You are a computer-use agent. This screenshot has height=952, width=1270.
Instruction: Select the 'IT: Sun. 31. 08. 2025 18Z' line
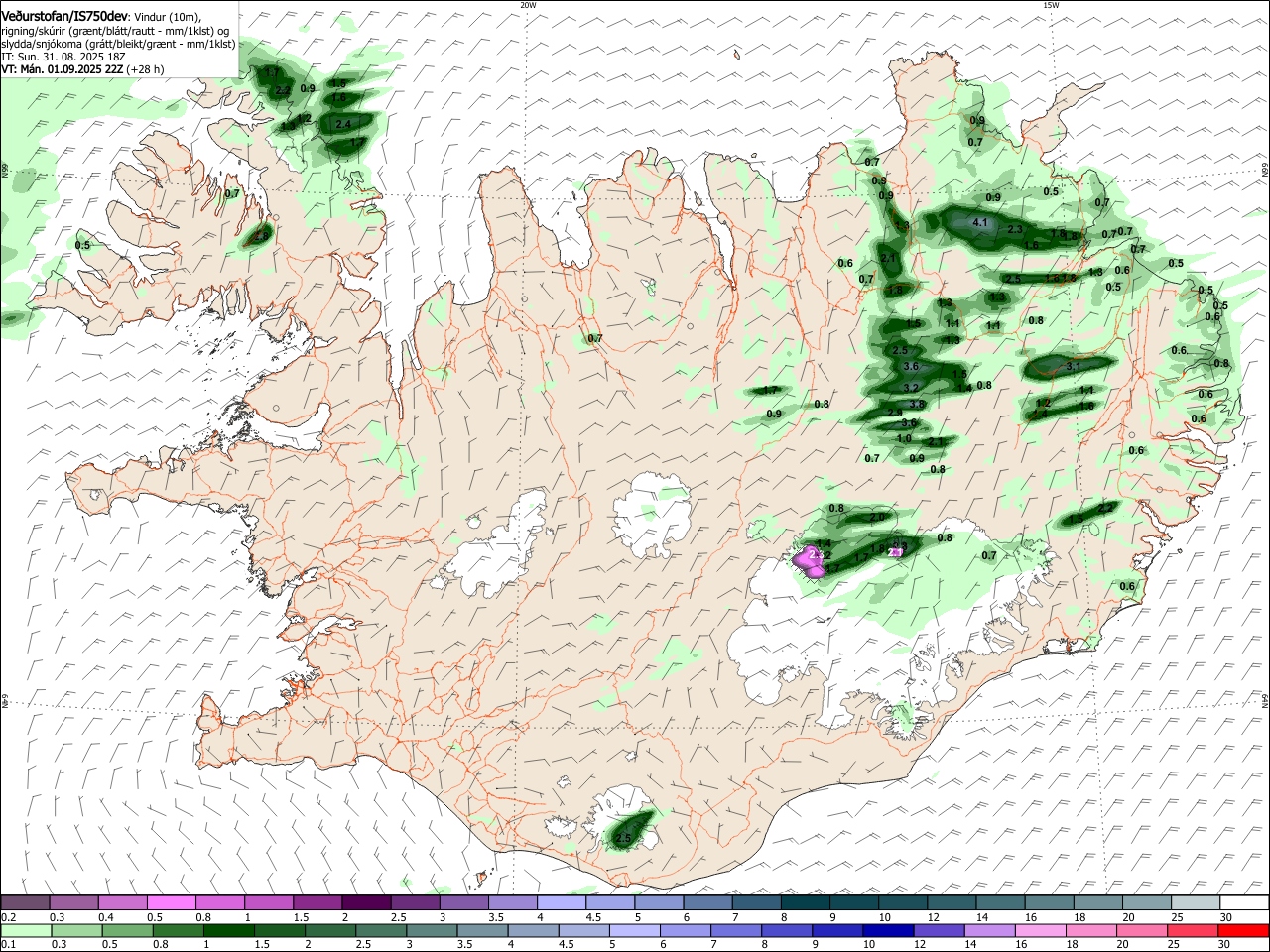click(x=63, y=57)
